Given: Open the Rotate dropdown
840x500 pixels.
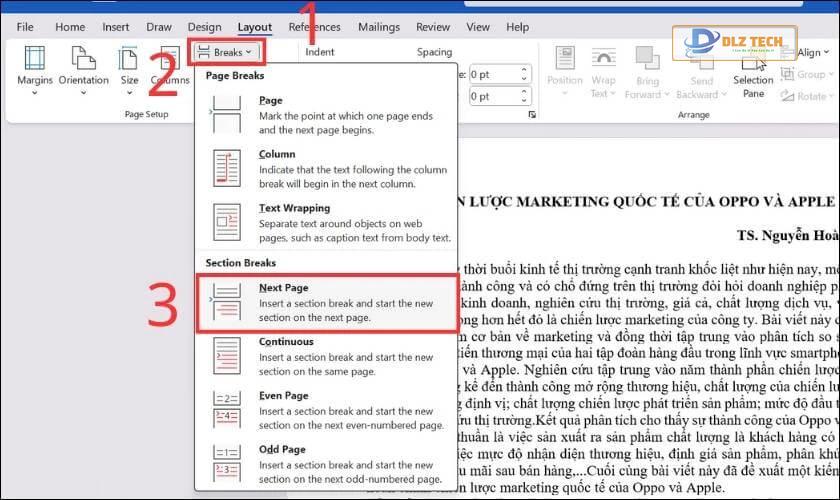Looking at the screenshot, I should click(807, 96).
